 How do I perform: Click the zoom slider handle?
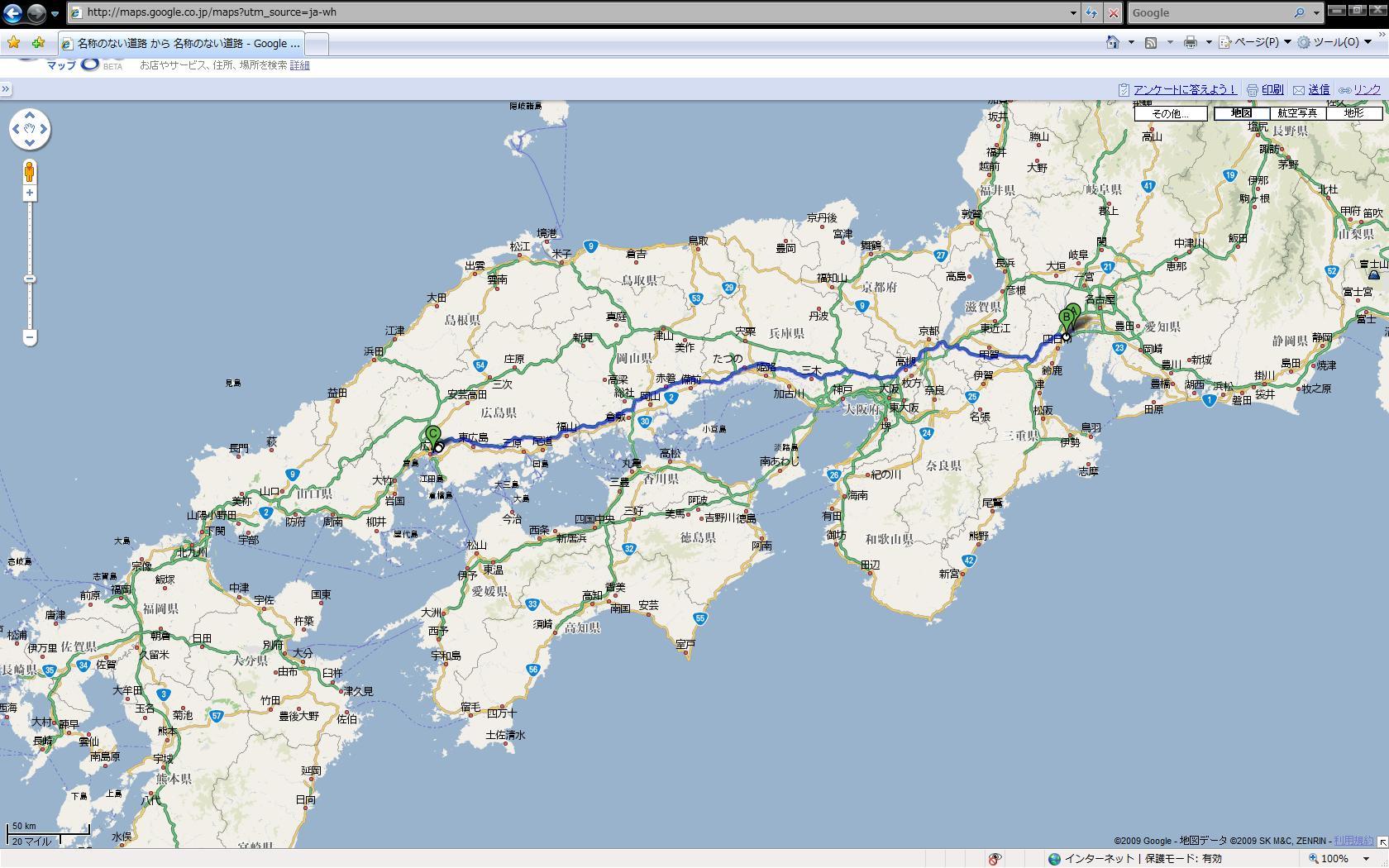(x=30, y=279)
